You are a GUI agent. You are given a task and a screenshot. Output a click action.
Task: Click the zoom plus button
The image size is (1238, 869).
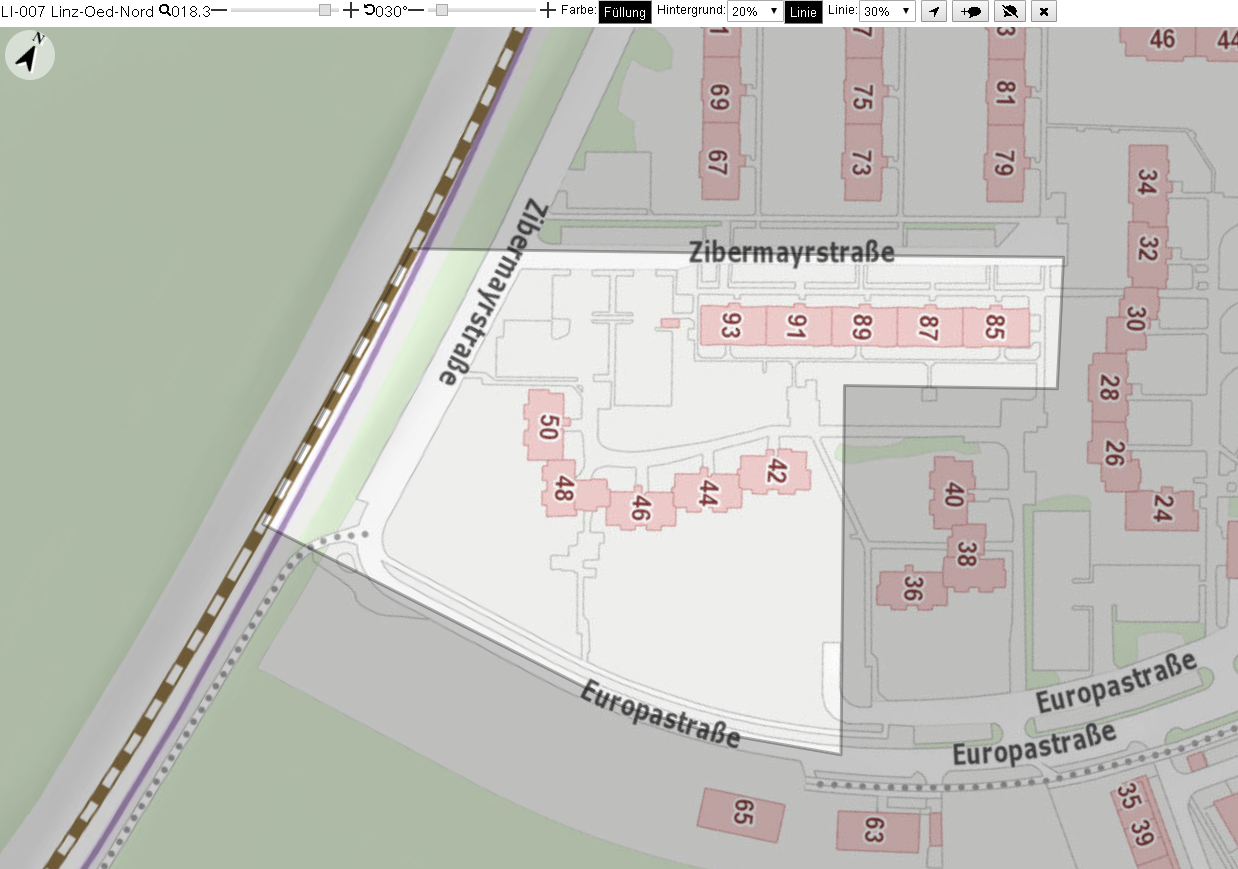point(350,11)
